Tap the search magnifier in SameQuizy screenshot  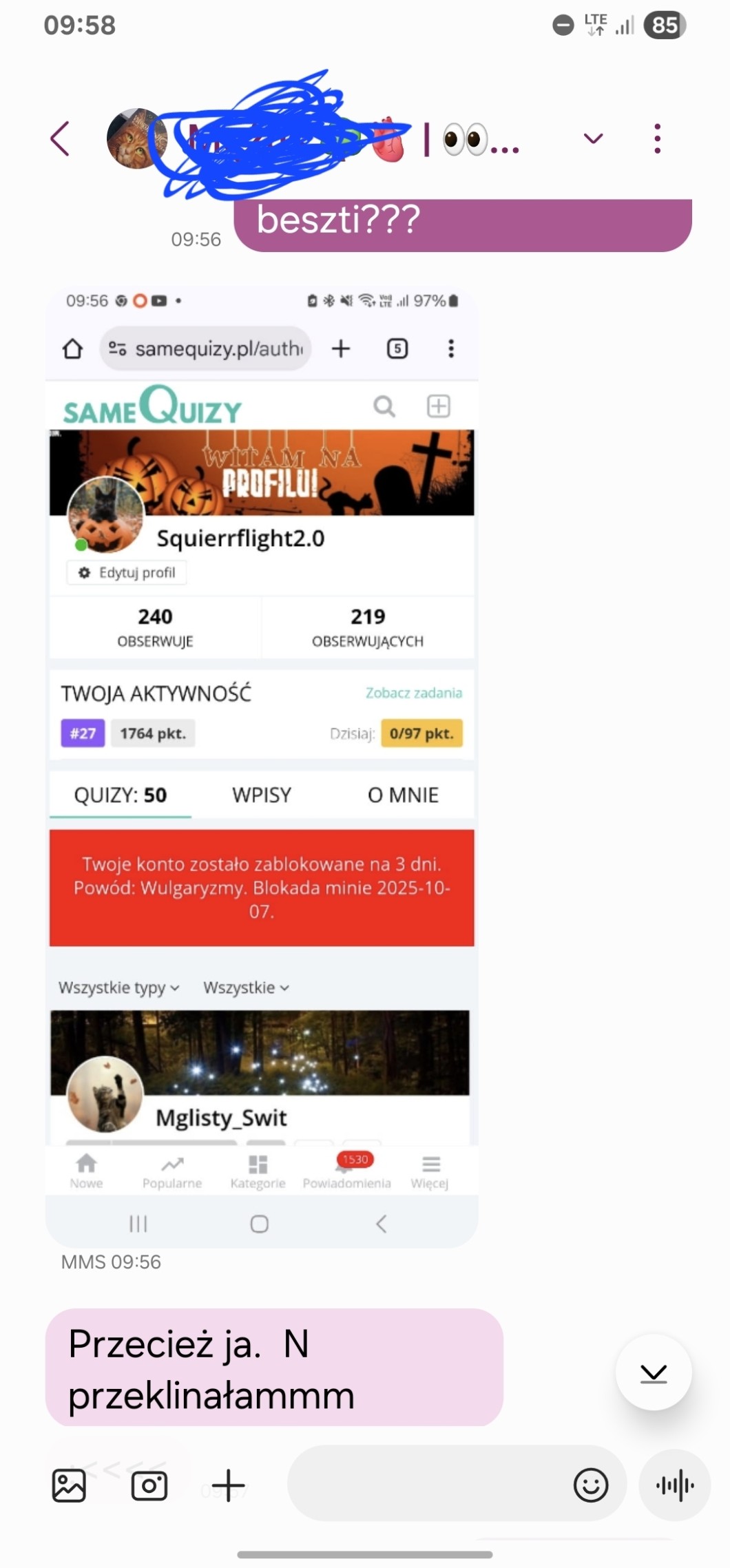pos(384,406)
